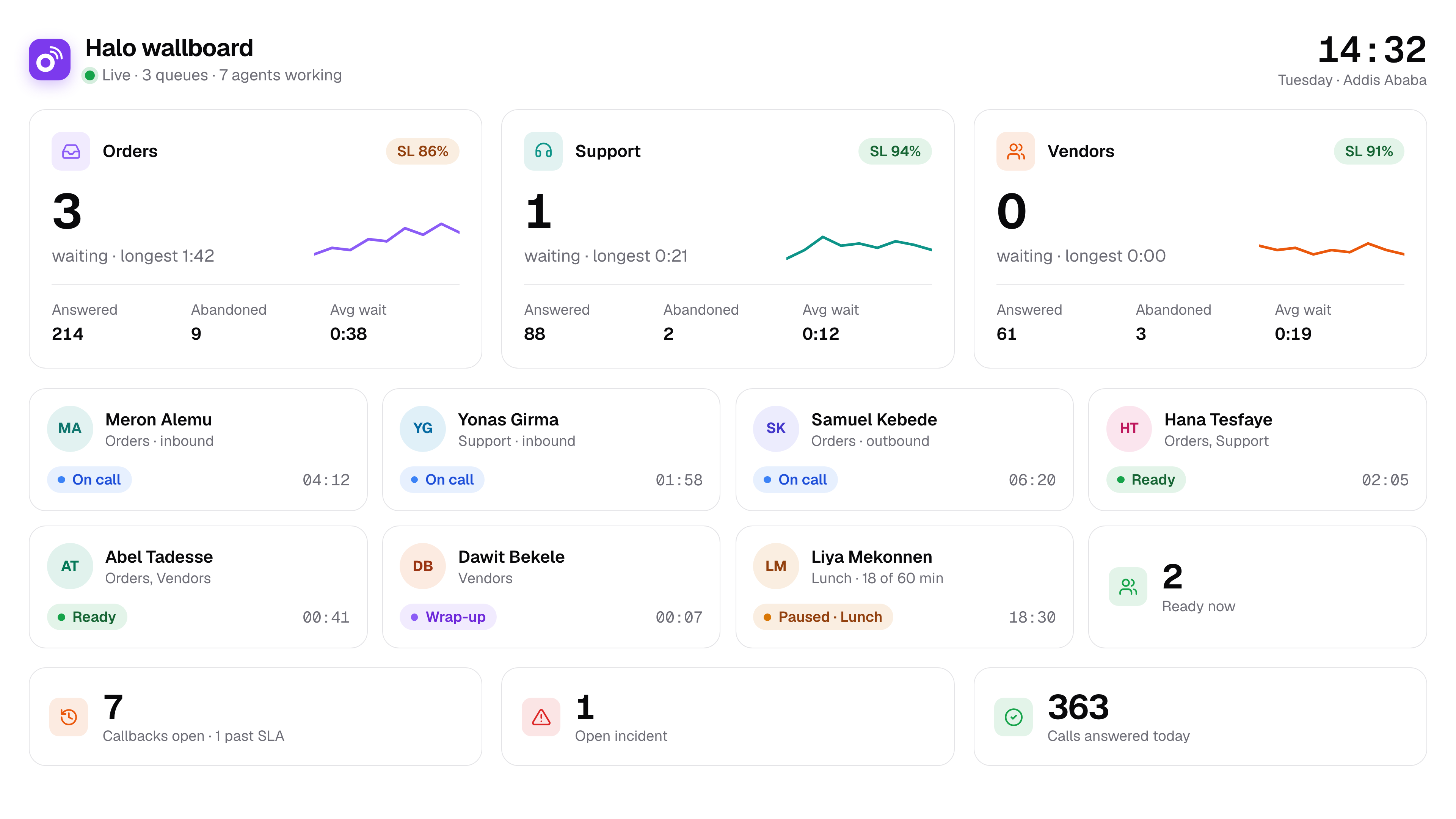Click the Orders purple trend sparkline
This screenshot has height=819, width=1456.
387,239
